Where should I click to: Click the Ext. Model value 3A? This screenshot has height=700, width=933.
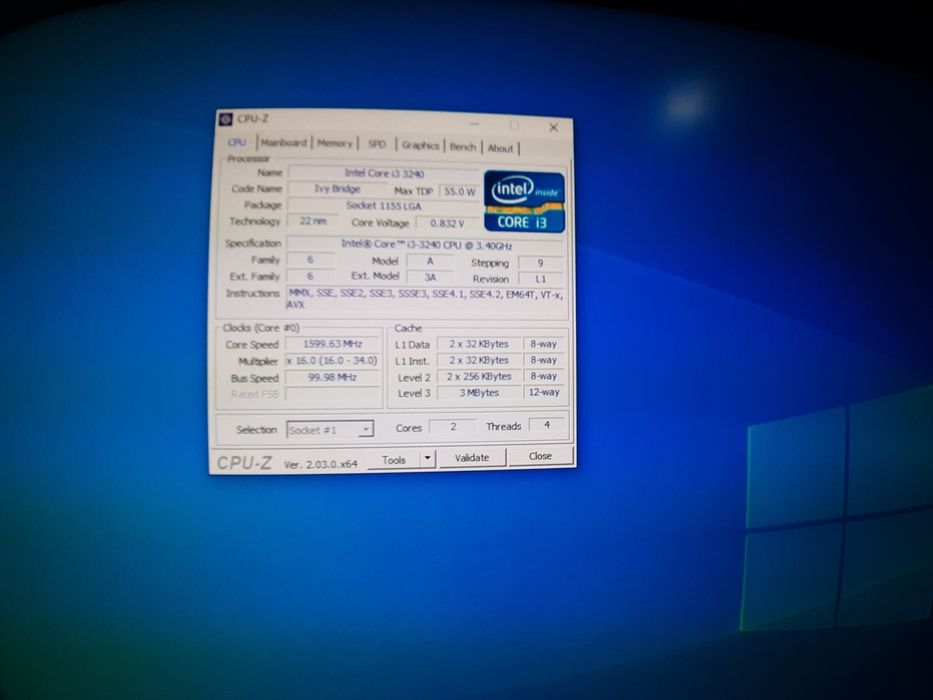click(x=430, y=277)
